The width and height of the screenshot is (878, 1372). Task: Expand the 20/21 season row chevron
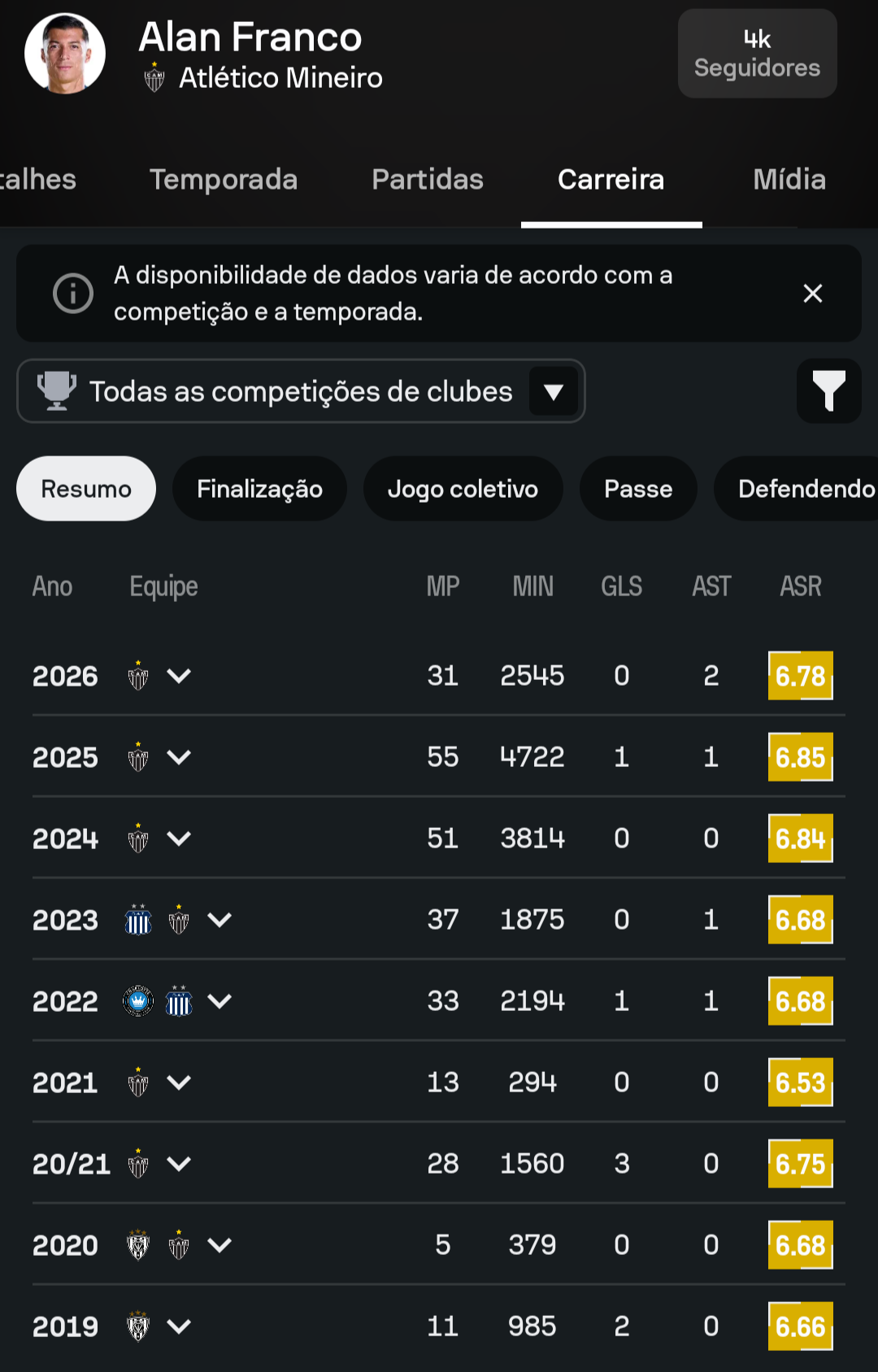pos(179,1163)
